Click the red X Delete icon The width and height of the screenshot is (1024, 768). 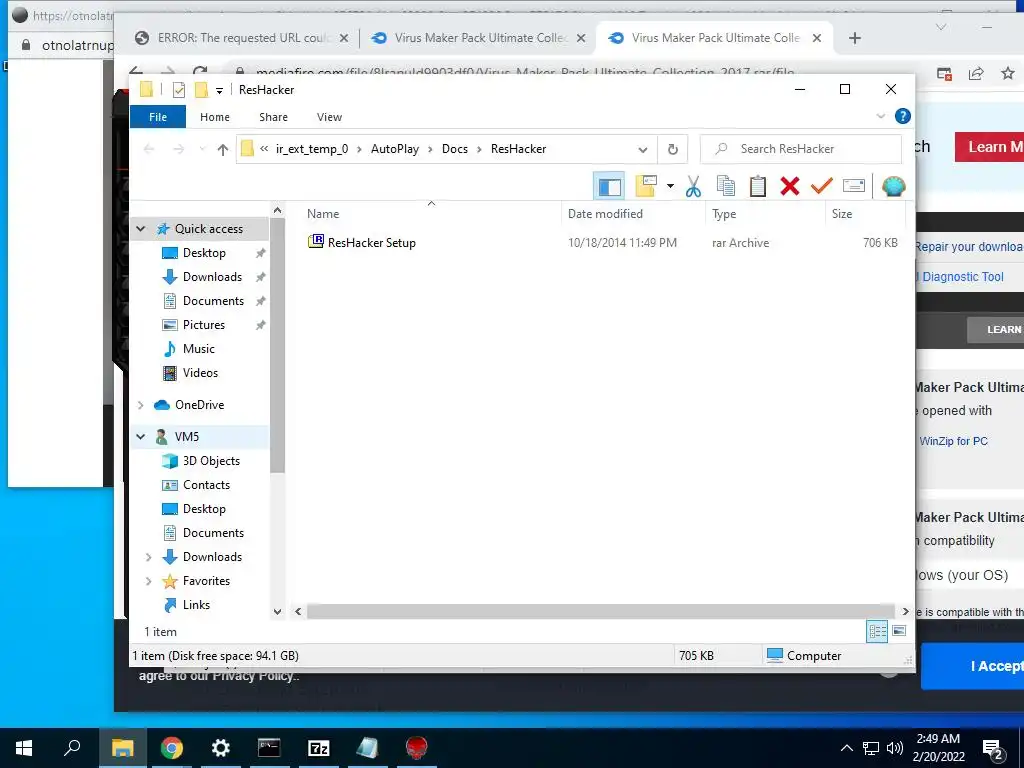click(790, 186)
